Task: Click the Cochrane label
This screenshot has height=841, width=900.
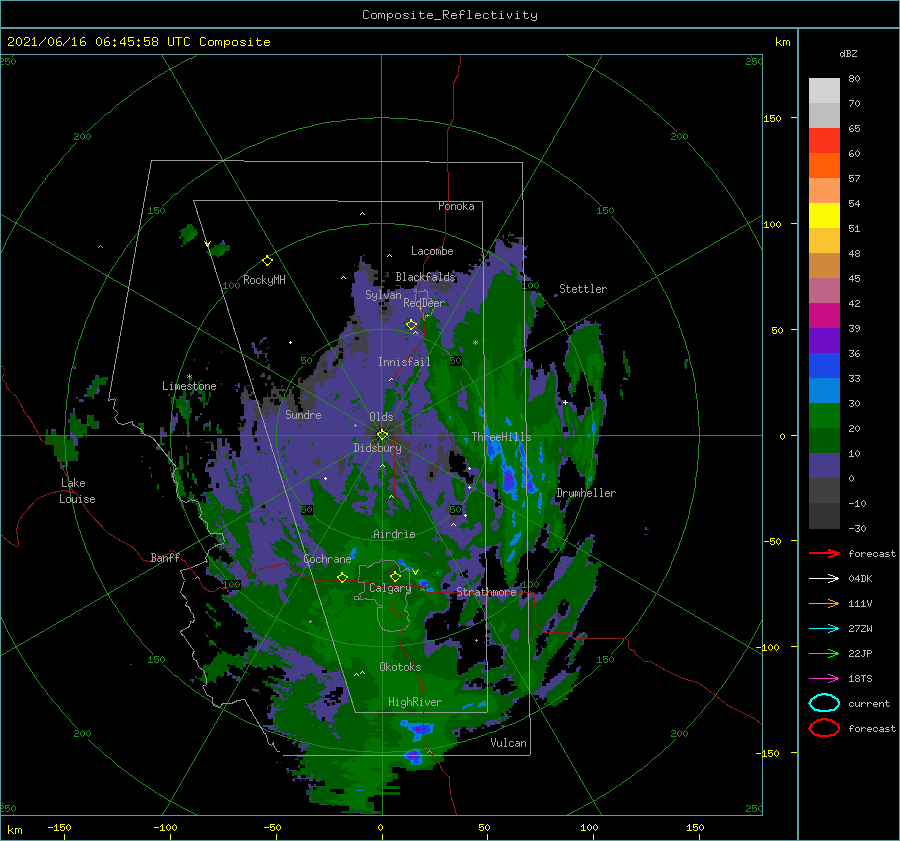Action: click(327, 559)
